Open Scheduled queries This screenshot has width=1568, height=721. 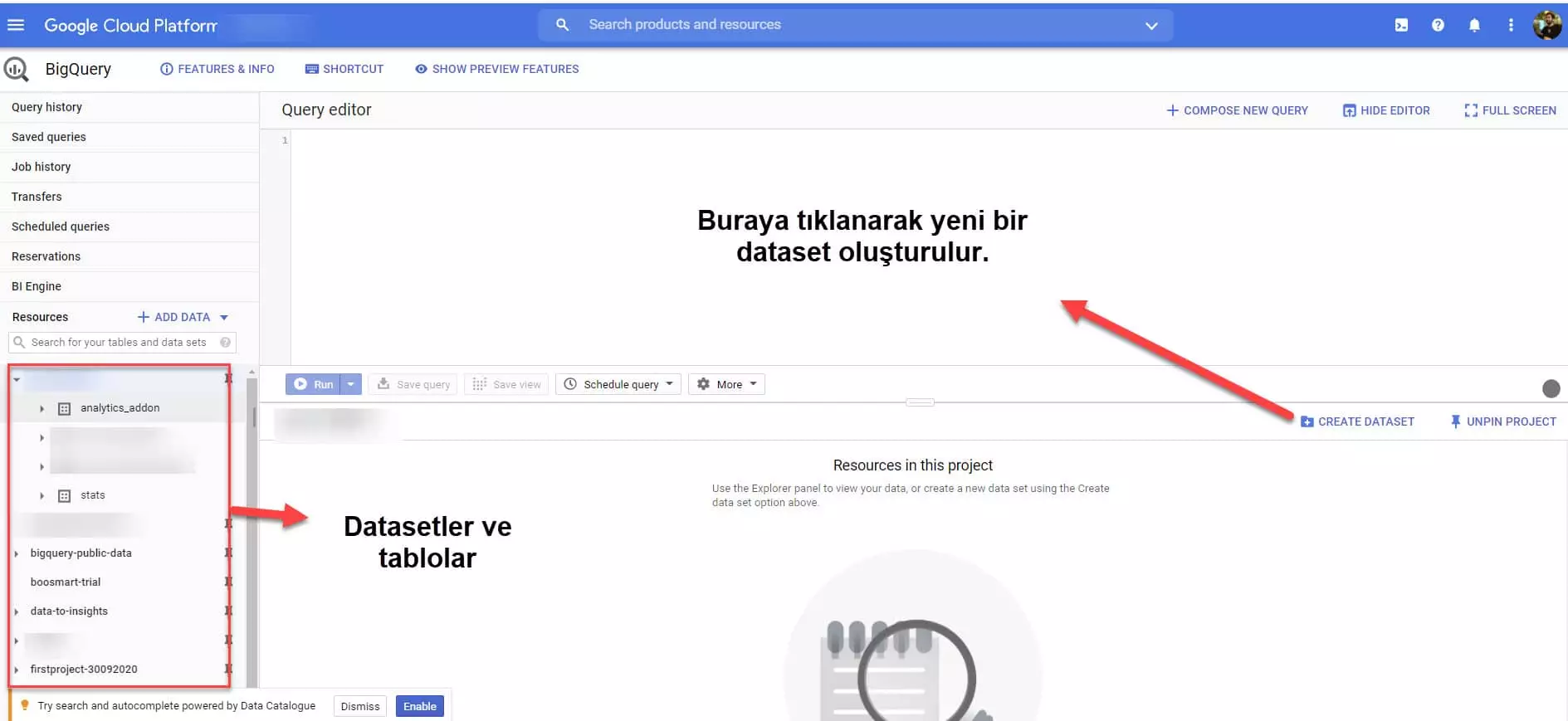[129, 227]
